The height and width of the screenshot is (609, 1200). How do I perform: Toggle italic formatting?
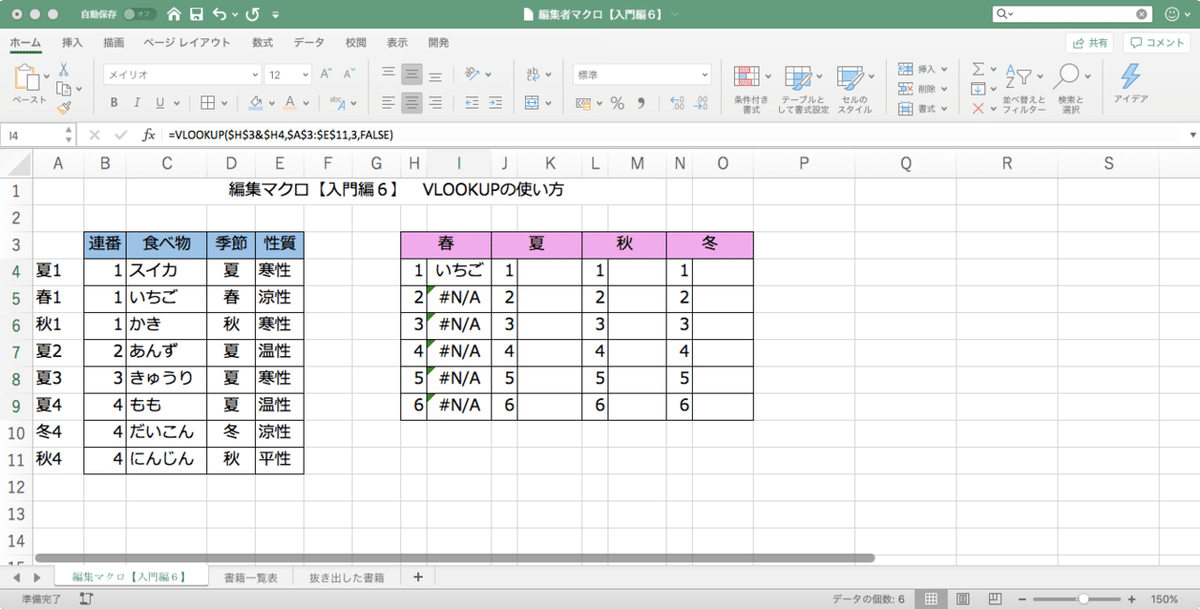[137, 102]
